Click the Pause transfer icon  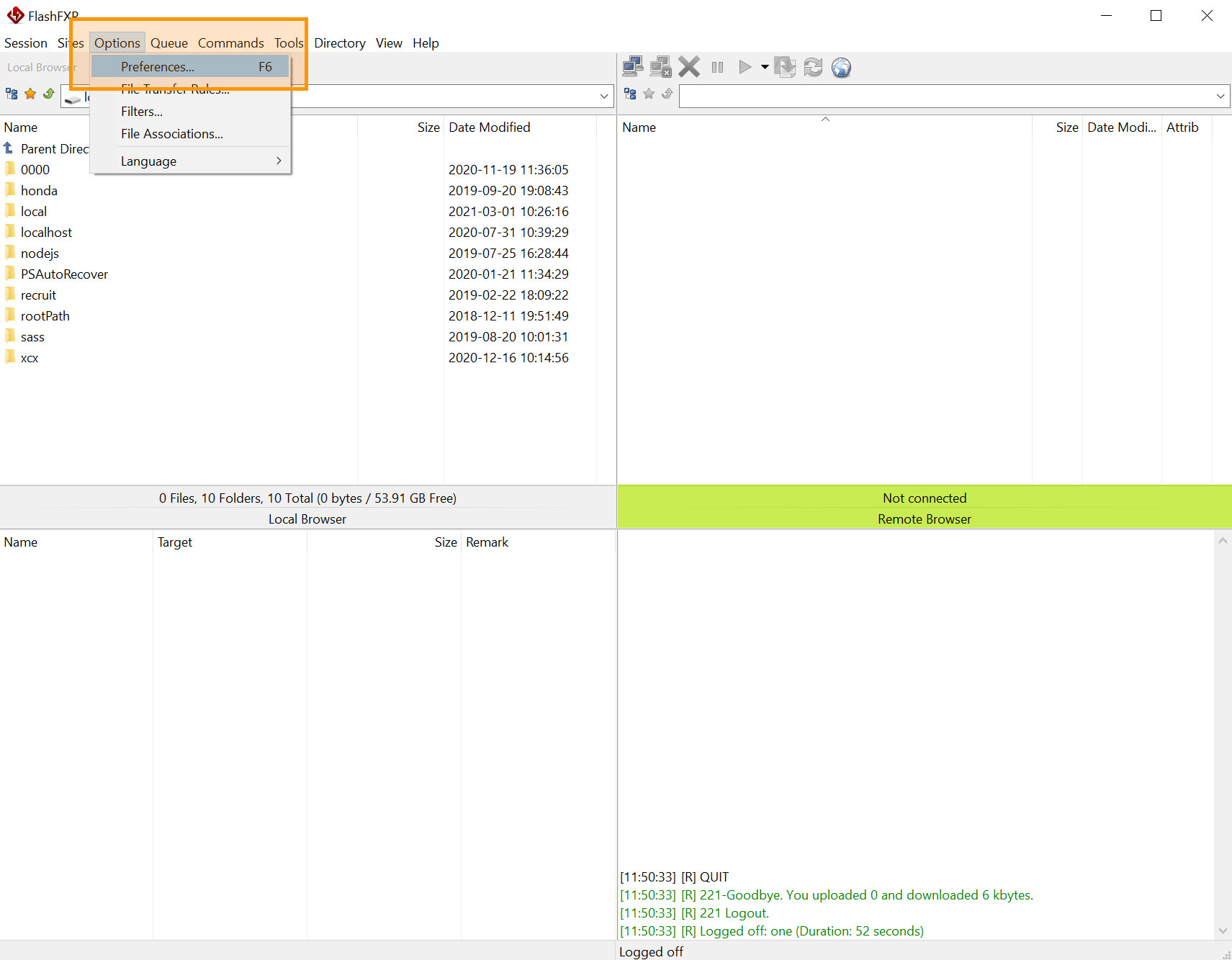(x=717, y=67)
